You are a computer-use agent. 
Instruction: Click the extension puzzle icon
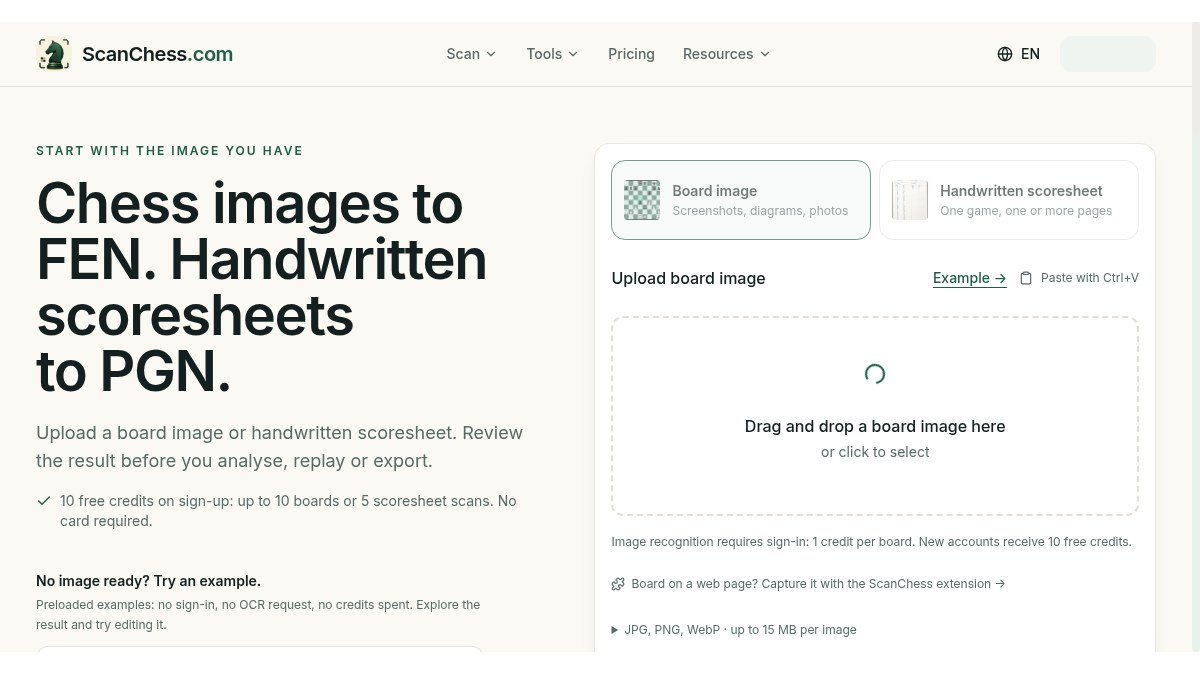point(619,584)
